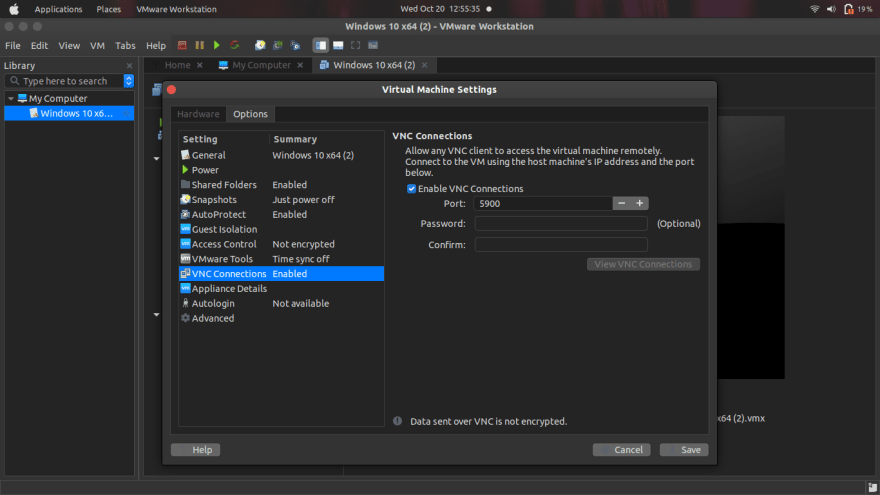The image size is (880, 495).
Task: Toggle the Show Library view icon
Action: [320, 45]
